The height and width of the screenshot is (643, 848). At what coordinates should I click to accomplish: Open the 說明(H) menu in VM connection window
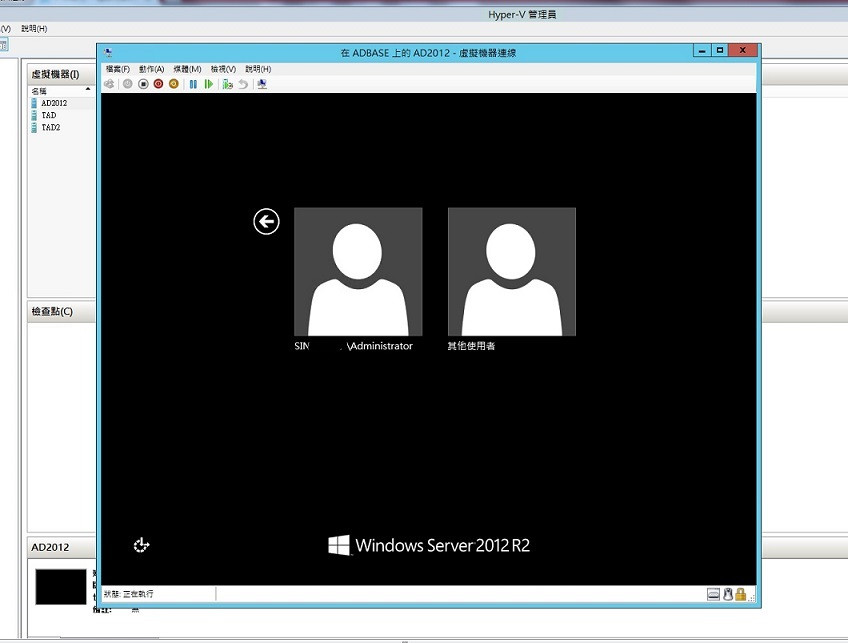258,69
